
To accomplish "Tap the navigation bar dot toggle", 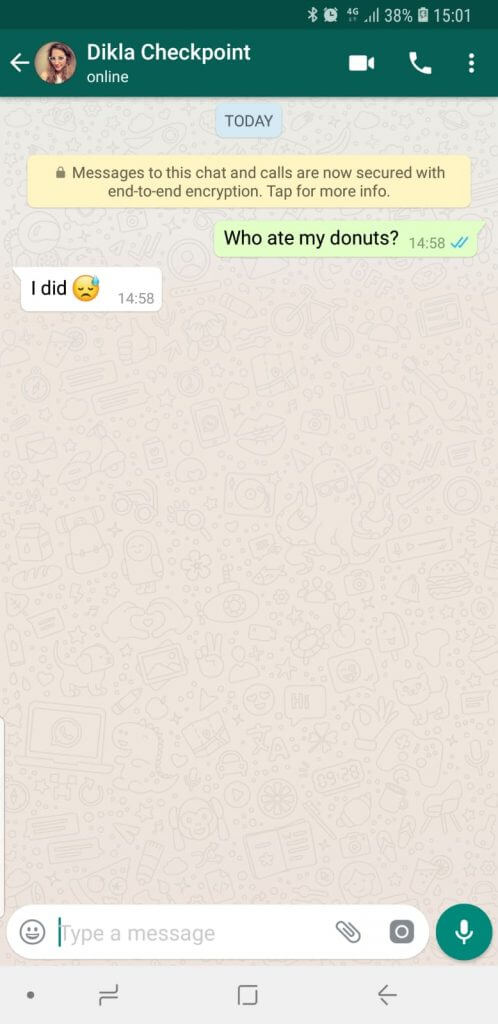I will [x=30, y=996].
